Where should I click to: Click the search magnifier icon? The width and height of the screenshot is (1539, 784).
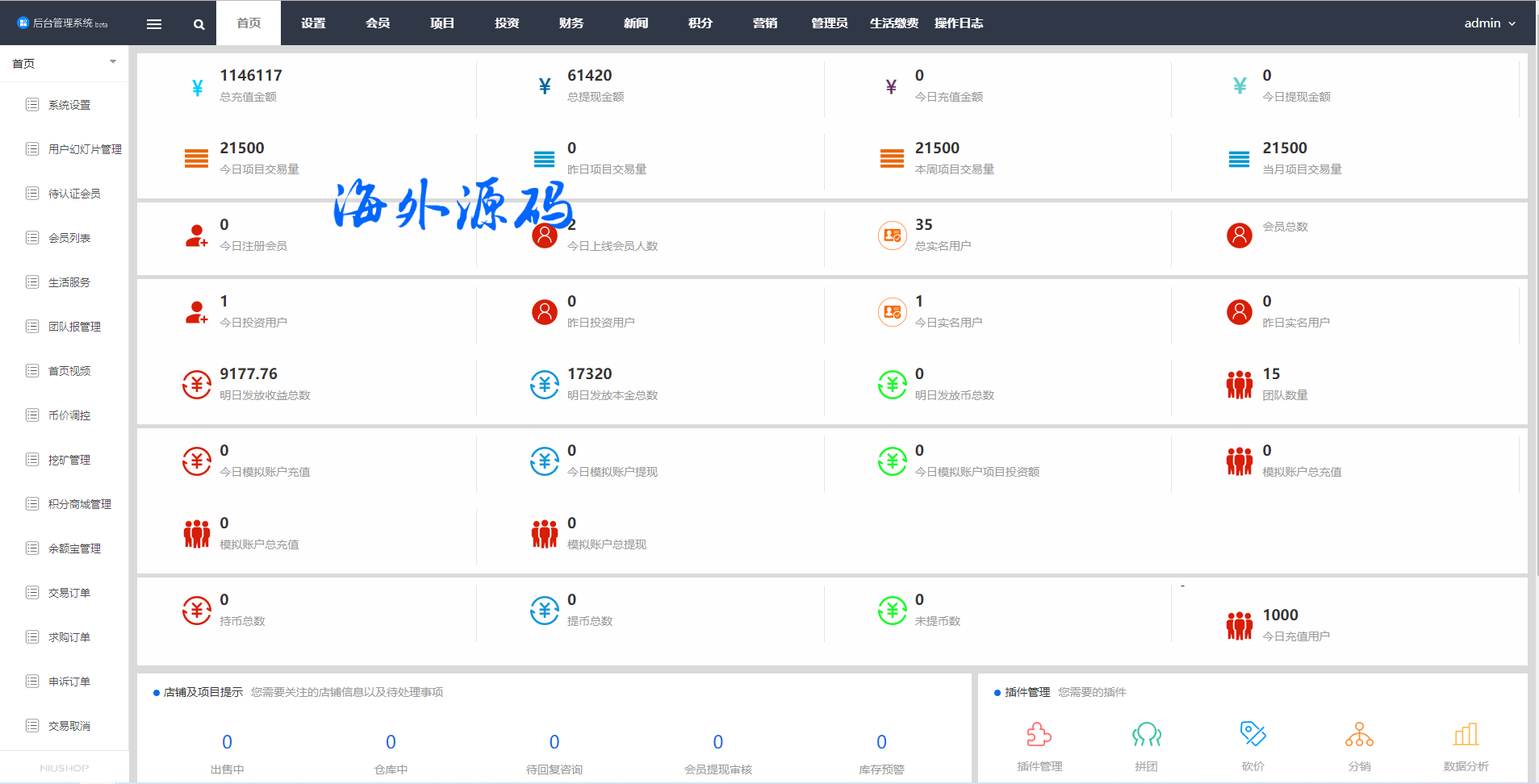(199, 24)
